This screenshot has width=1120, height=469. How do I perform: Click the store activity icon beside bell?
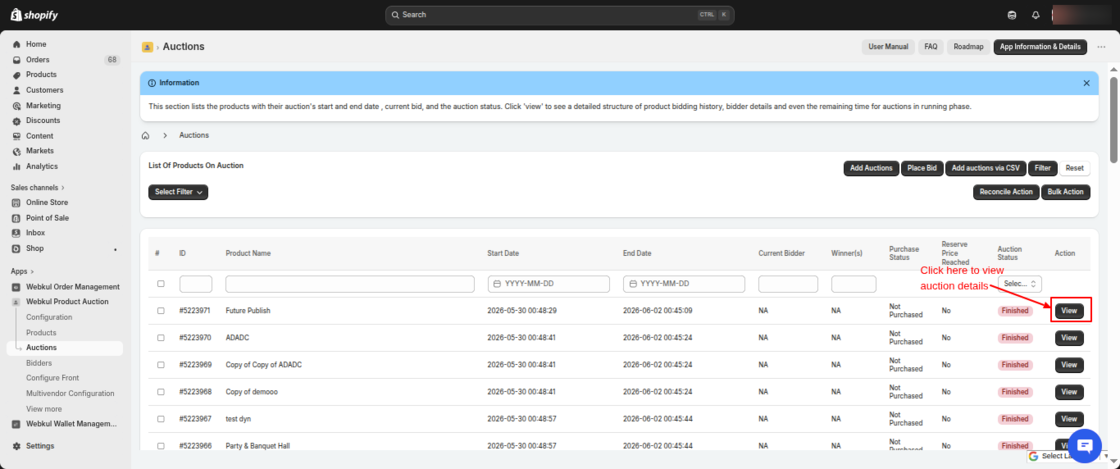(1011, 15)
